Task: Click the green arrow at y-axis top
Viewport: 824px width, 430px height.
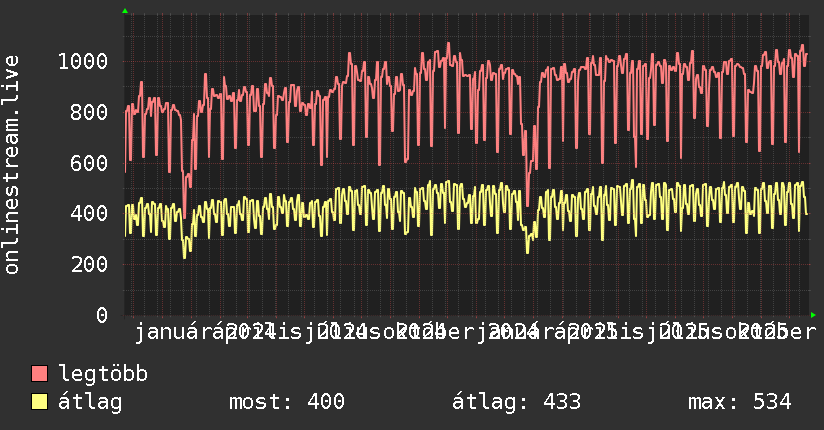Action: [125, 11]
